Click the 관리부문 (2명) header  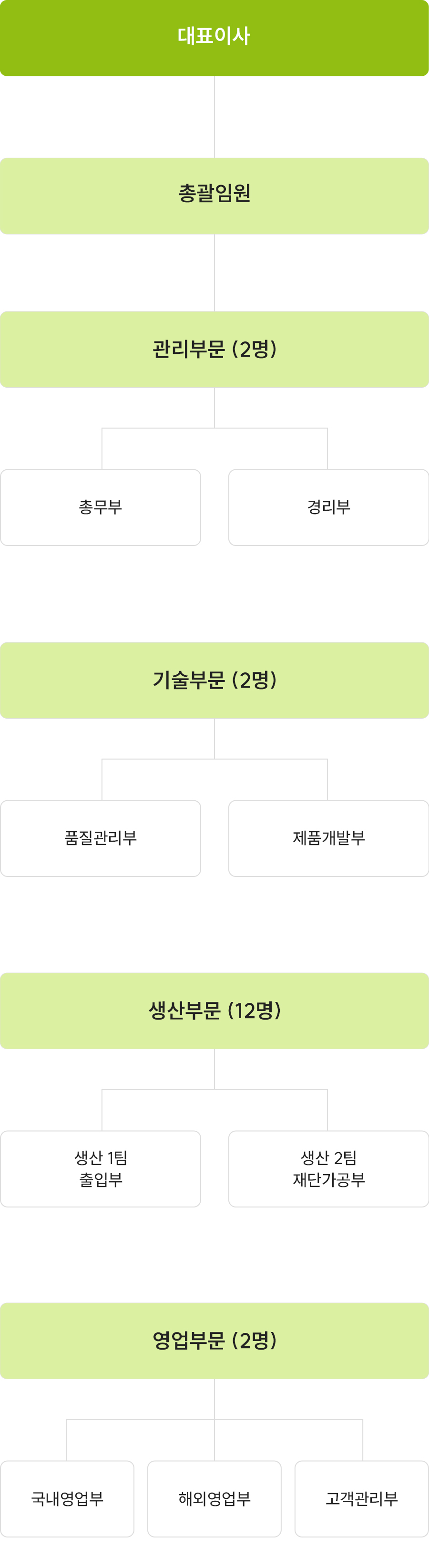[214, 350]
